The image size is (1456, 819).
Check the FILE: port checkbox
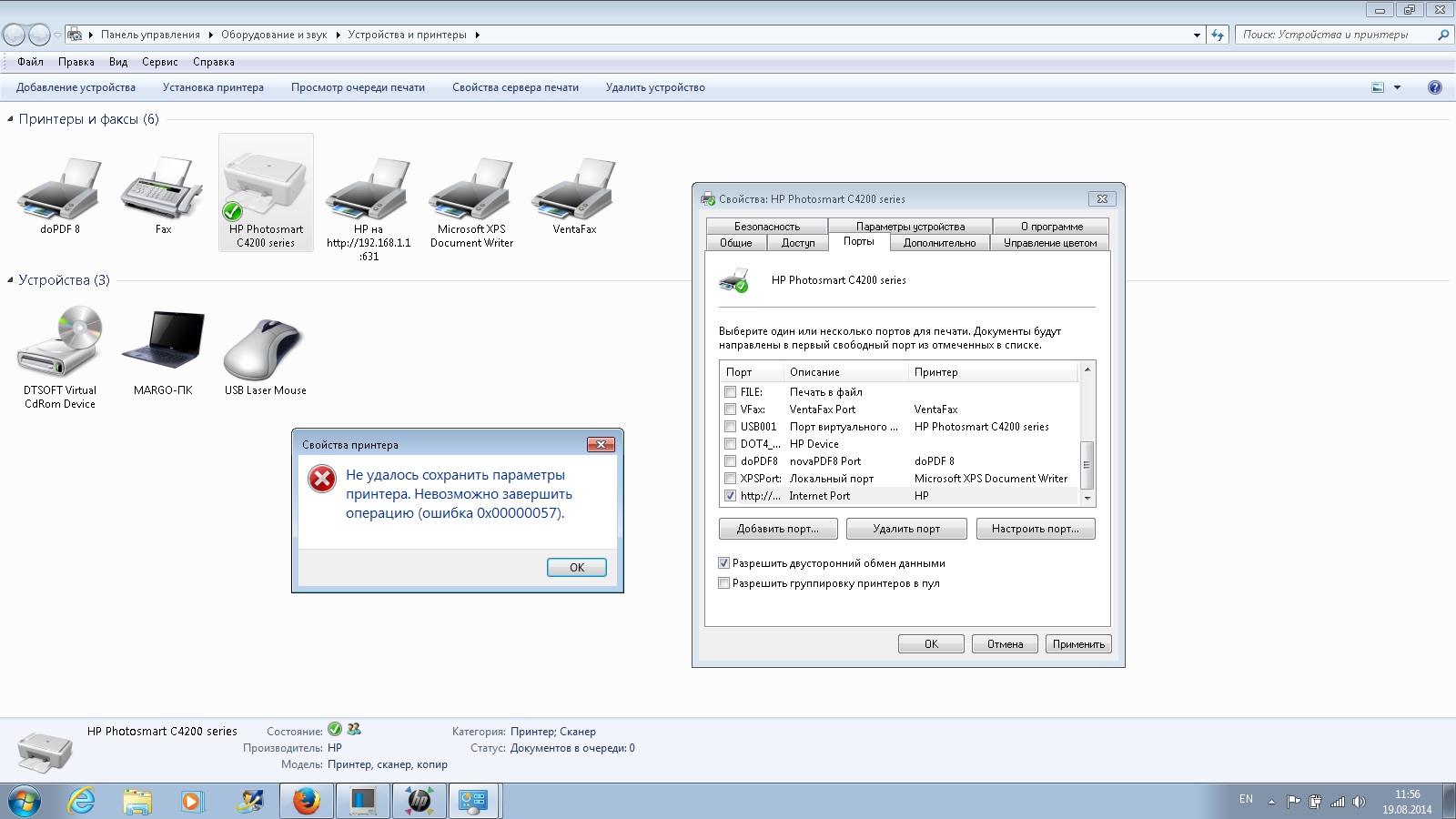[x=730, y=391]
